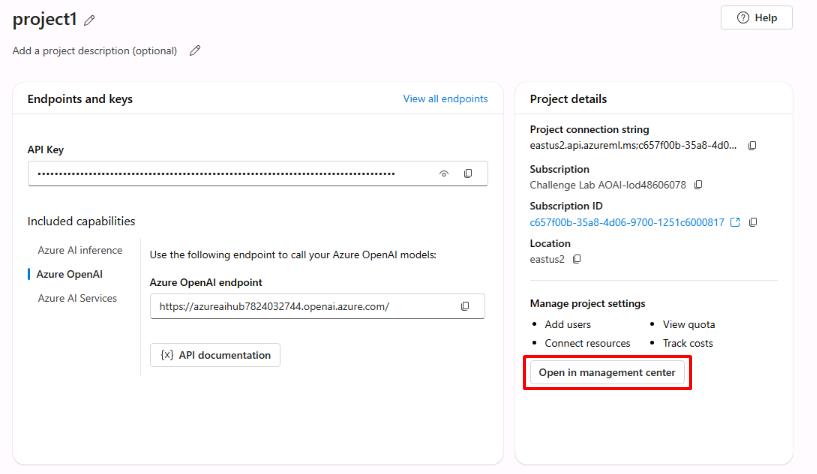This screenshot has height=474, width=817.
Task: Show the API key with eye icon
Action: (444, 174)
